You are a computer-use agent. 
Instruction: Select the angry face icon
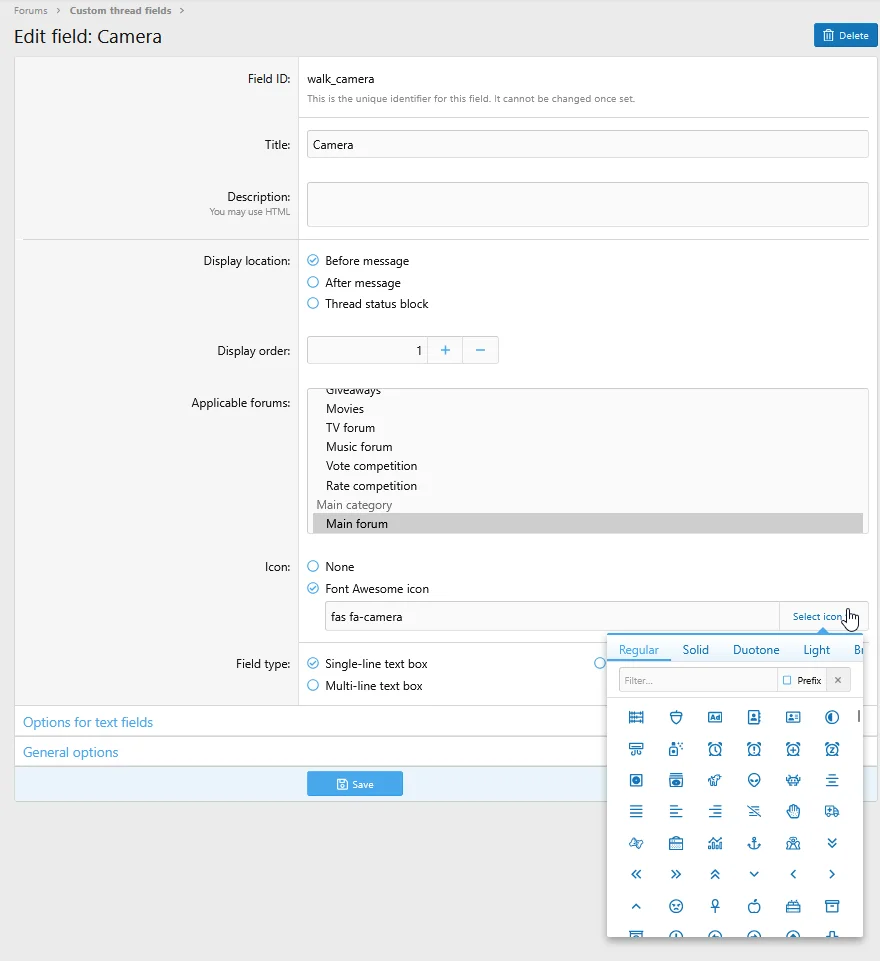[676, 906]
